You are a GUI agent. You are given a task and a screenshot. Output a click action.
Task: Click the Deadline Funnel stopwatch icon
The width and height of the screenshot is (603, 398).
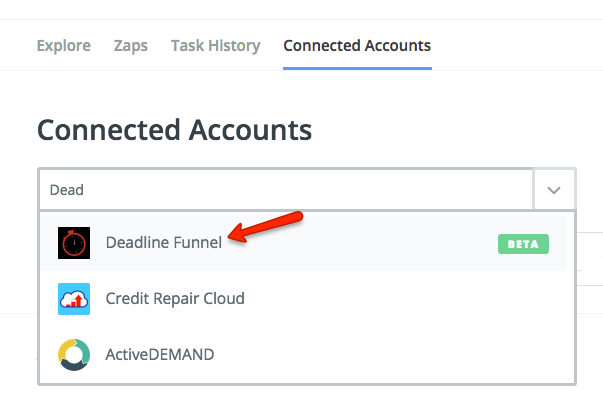coord(74,243)
